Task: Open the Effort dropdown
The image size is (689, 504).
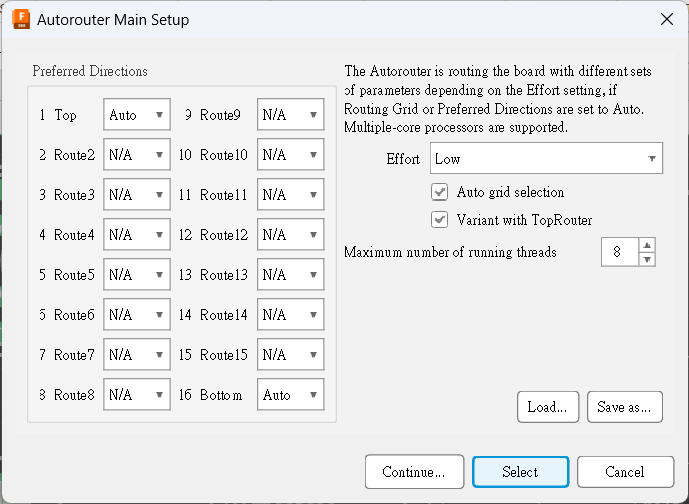Action: click(546, 159)
